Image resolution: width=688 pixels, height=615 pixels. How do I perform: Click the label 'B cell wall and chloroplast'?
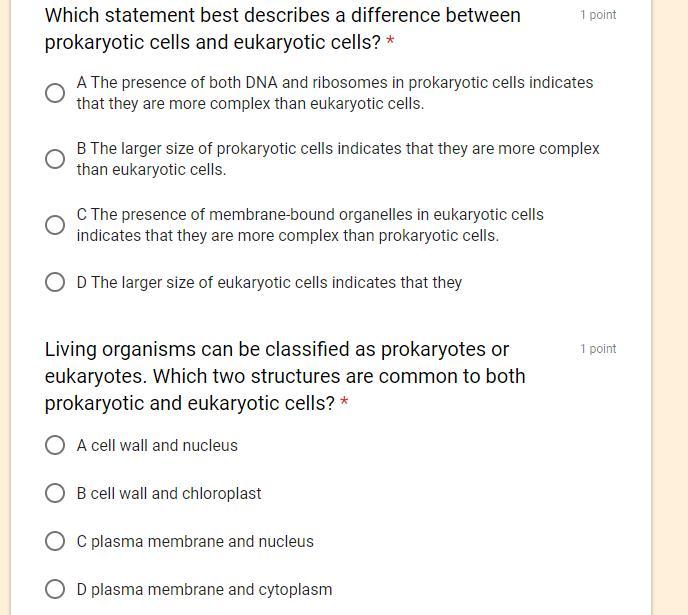tap(169, 493)
